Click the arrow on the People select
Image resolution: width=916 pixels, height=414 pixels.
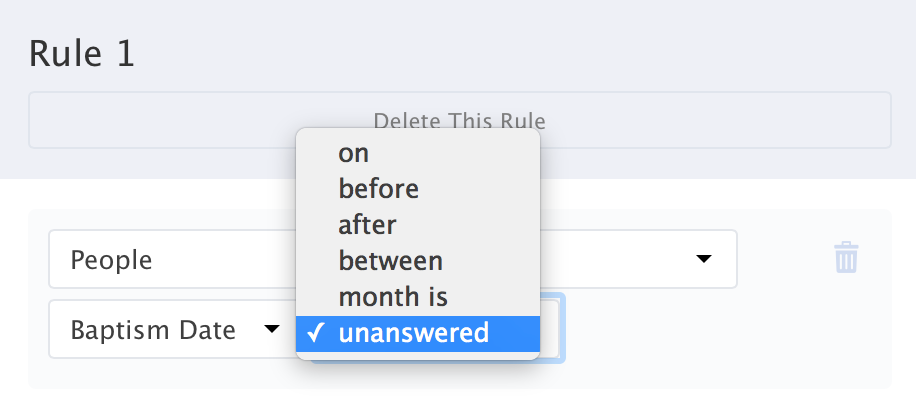click(x=704, y=259)
